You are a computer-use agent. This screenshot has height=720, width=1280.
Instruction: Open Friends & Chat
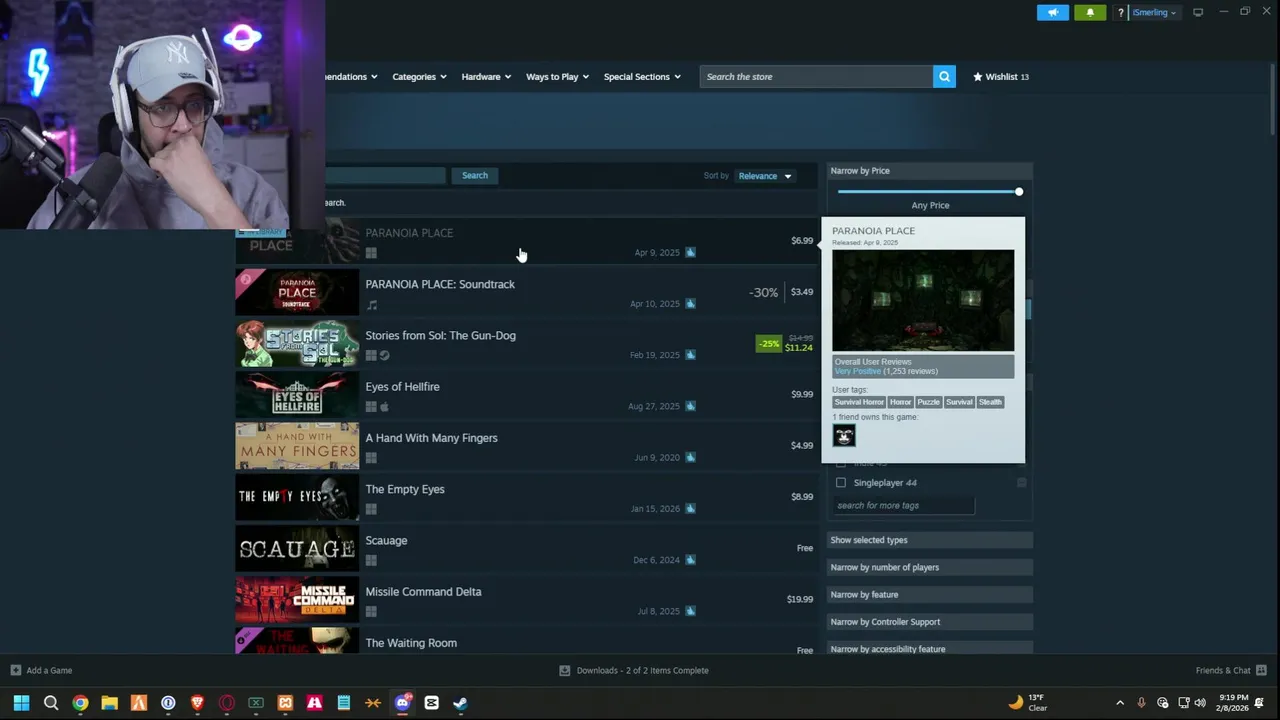click(x=1231, y=671)
